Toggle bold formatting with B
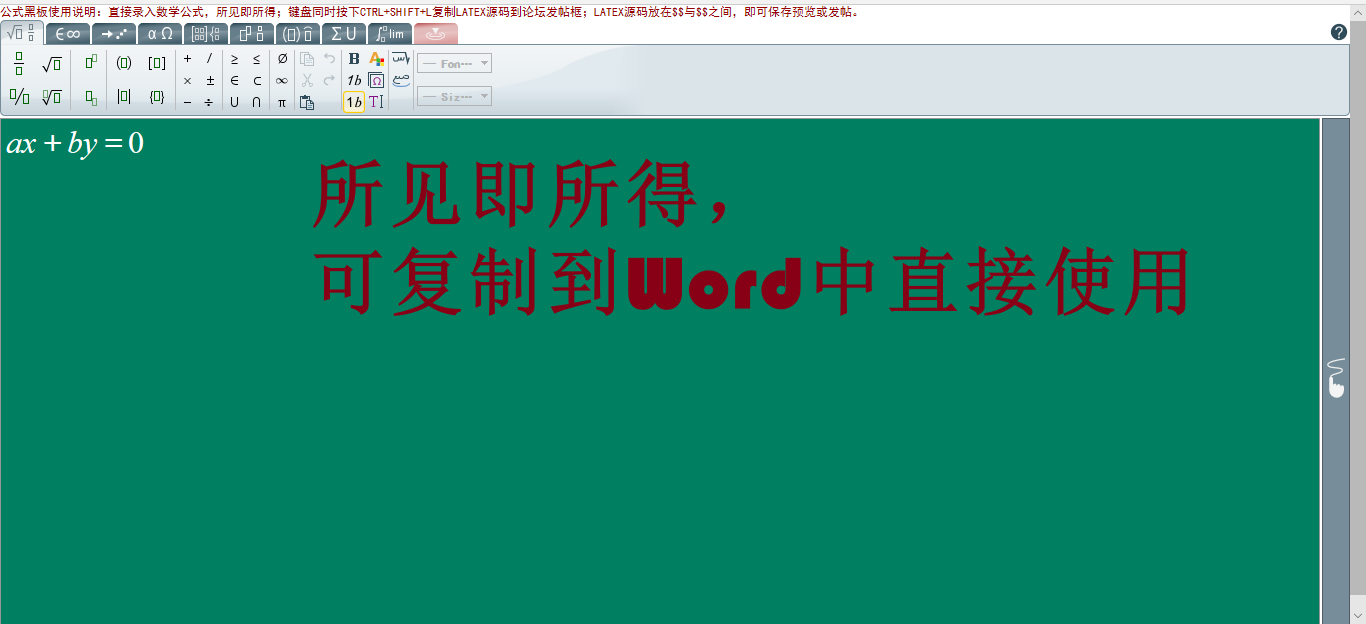Image resolution: width=1366 pixels, height=624 pixels. 354,58
